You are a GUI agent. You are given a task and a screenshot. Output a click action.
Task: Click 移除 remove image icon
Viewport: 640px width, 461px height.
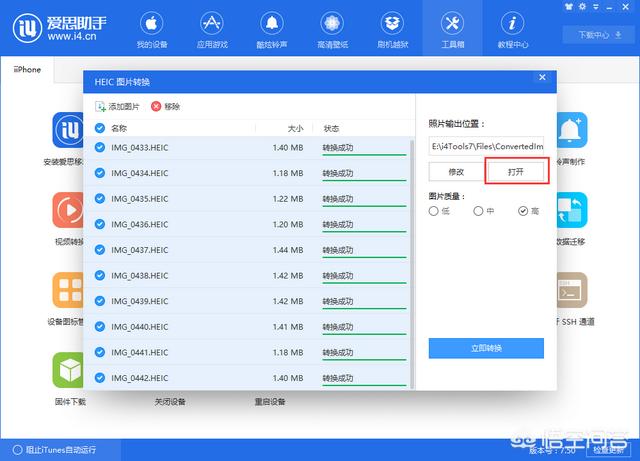[156, 106]
